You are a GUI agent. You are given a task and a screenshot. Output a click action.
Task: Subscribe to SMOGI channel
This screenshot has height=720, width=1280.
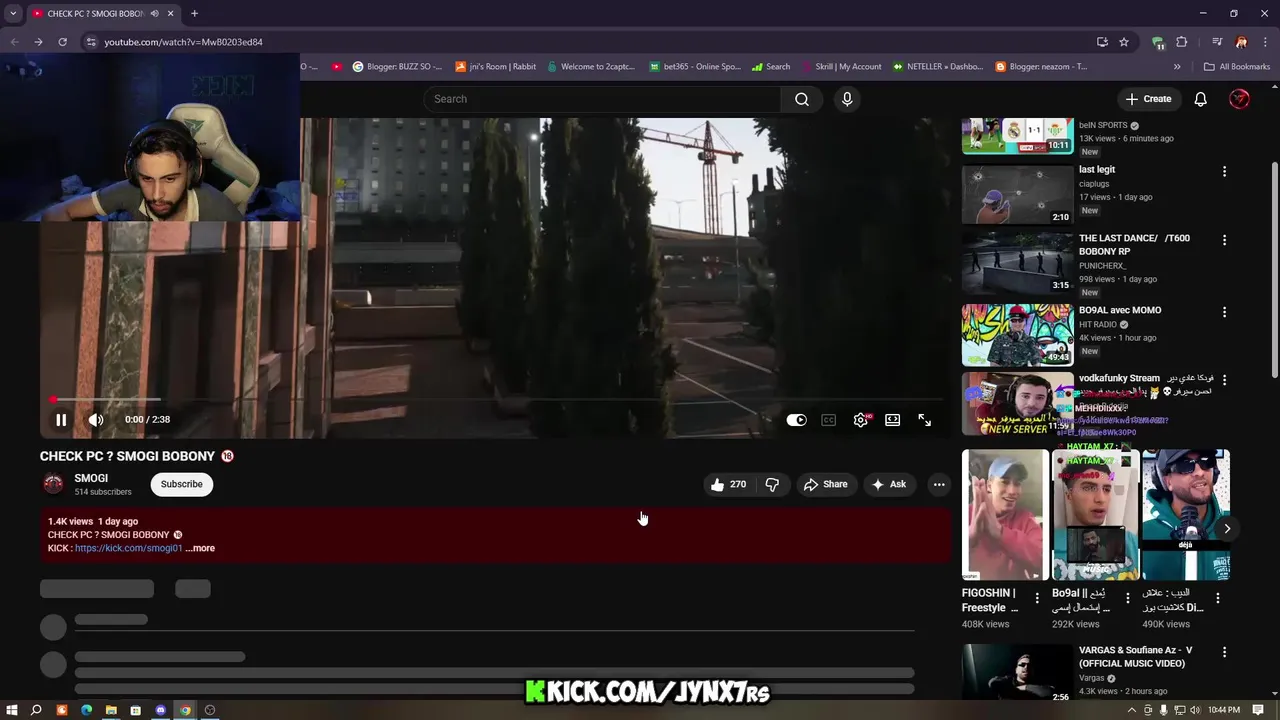tap(182, 484)
